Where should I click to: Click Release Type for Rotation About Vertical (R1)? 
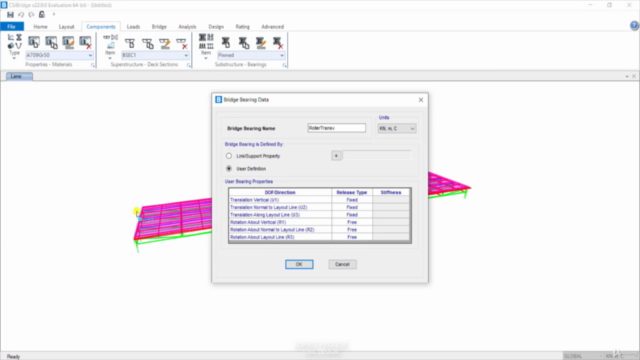[352, 222]
